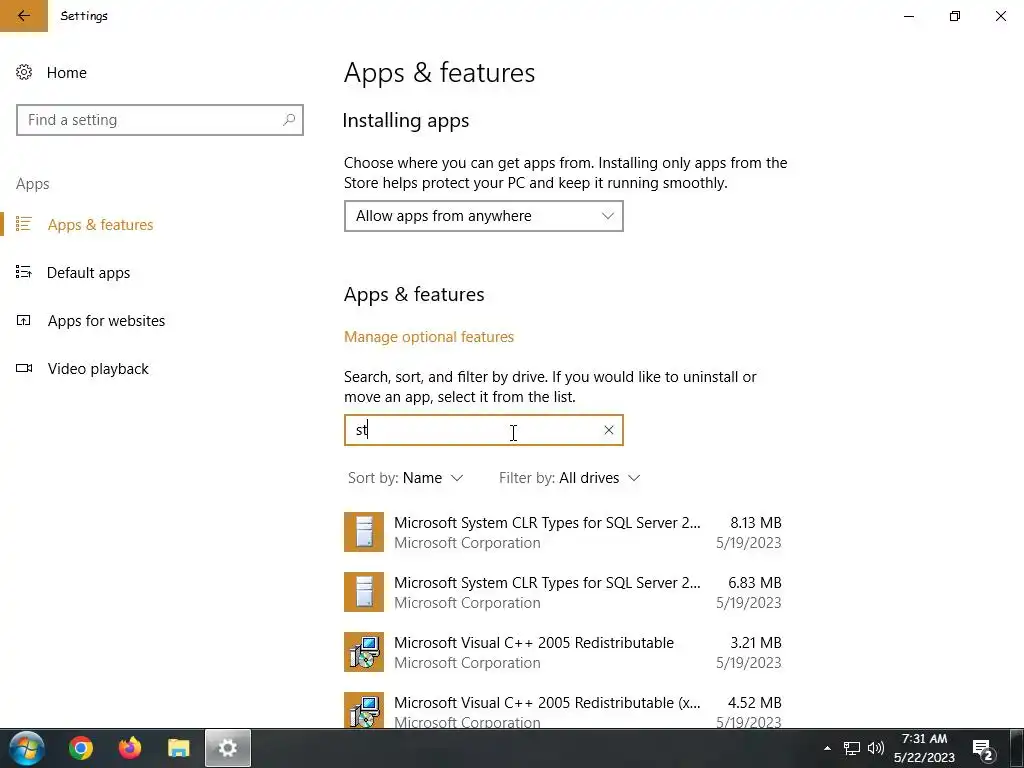Go to Home in the sidebar
1024x768 pixels.
[67, 72]
